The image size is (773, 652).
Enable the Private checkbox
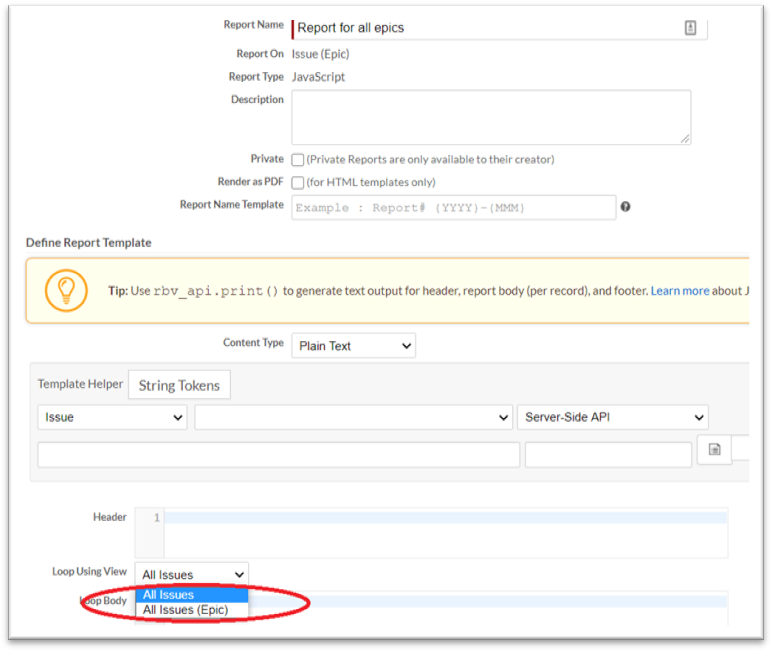[x=298, y=159]
